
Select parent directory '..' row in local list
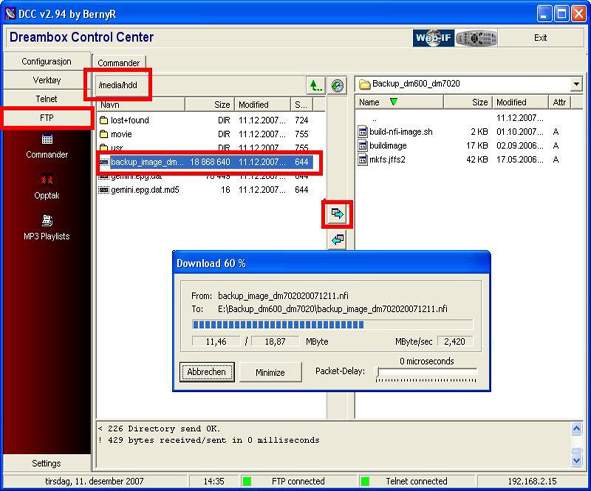pyautogui.click(x=464, y=118)
